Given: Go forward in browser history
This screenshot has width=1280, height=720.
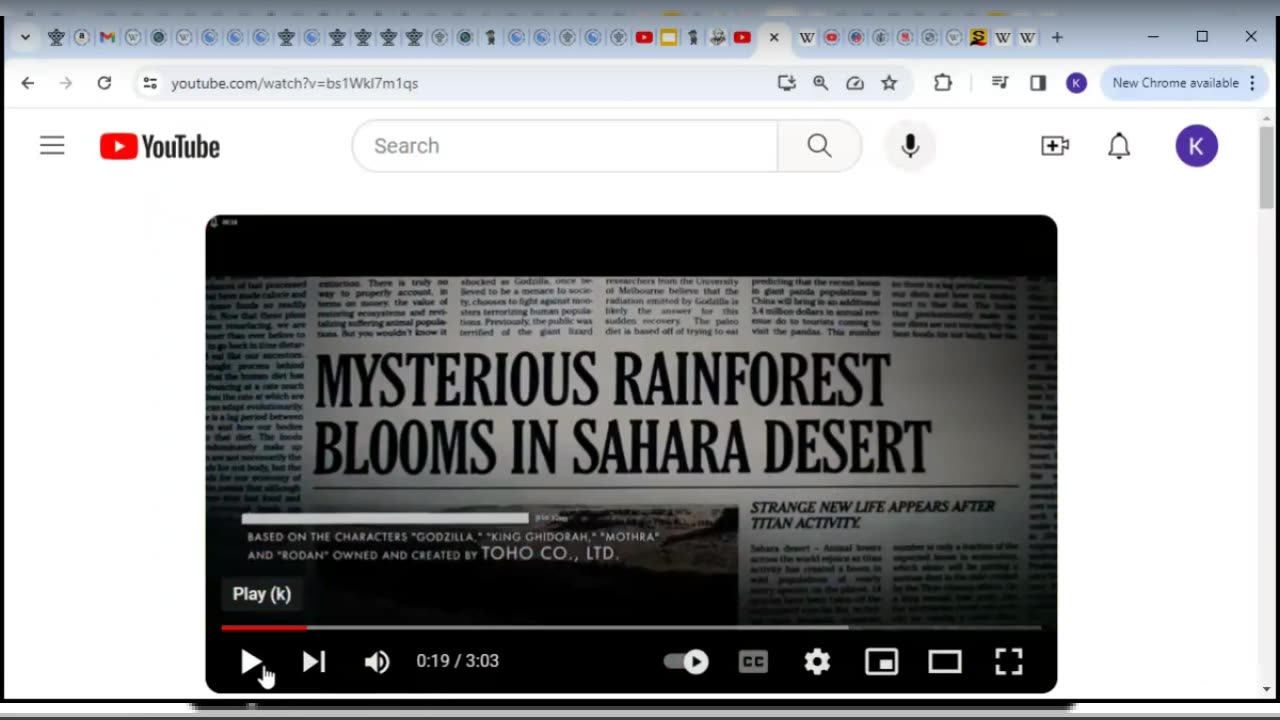Looking at the screenshot, I should tap(66, 83).
